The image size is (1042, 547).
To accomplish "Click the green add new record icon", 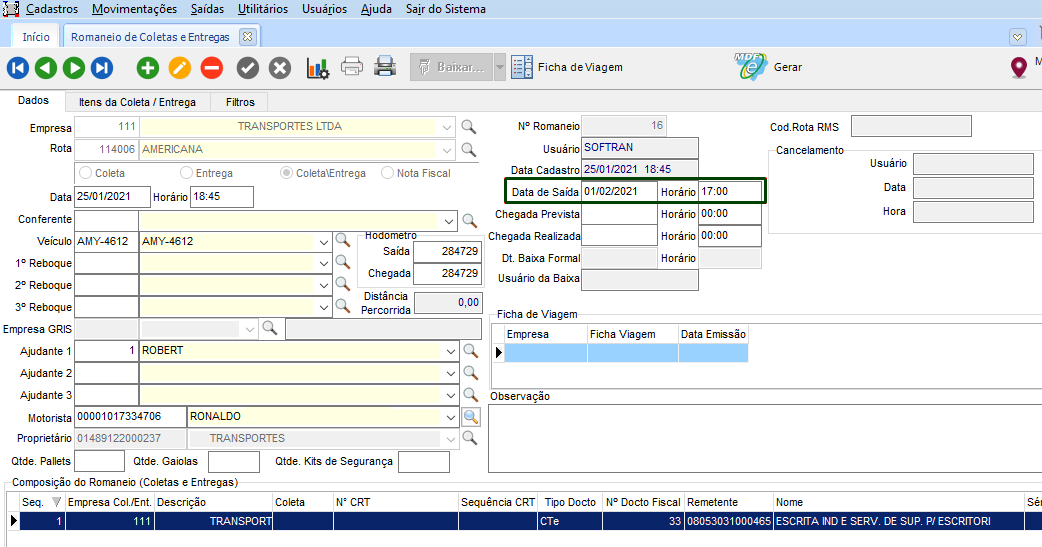I will pos(148,68).
